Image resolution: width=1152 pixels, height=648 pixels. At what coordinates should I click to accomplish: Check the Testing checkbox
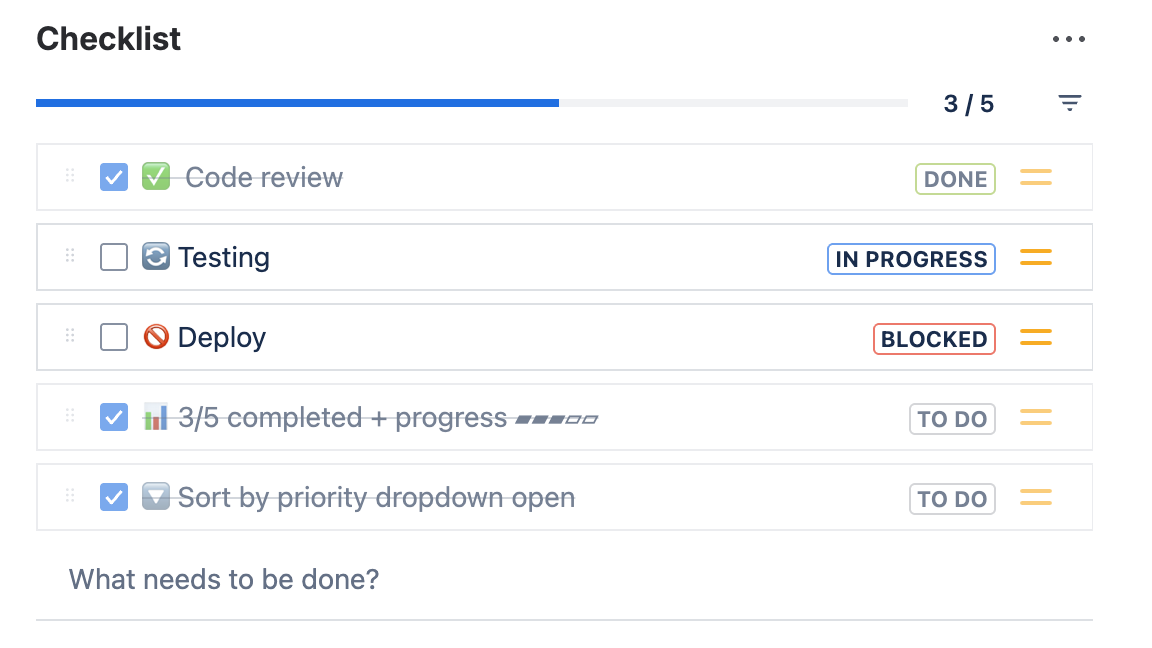(x=114, y=258)
